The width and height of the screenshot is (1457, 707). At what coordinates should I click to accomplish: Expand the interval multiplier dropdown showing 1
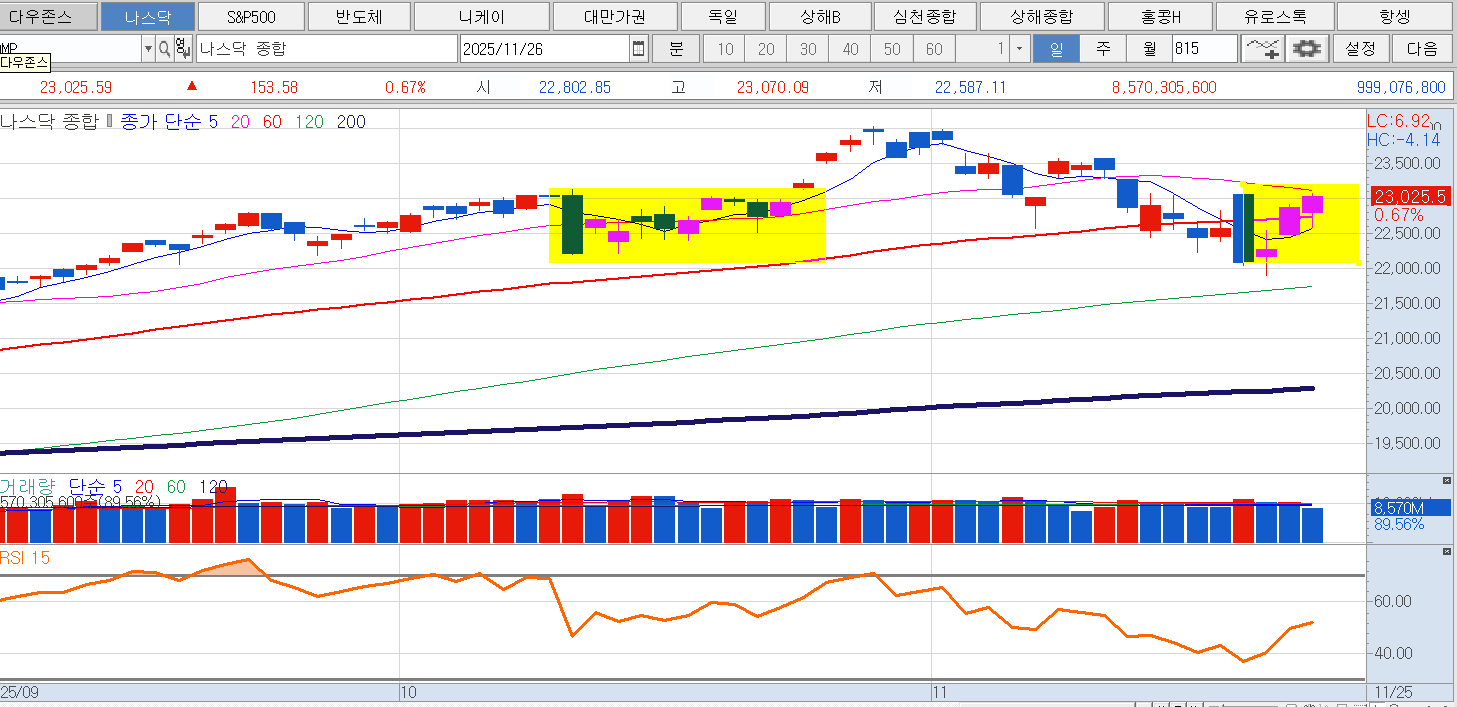click(1019, 49)
